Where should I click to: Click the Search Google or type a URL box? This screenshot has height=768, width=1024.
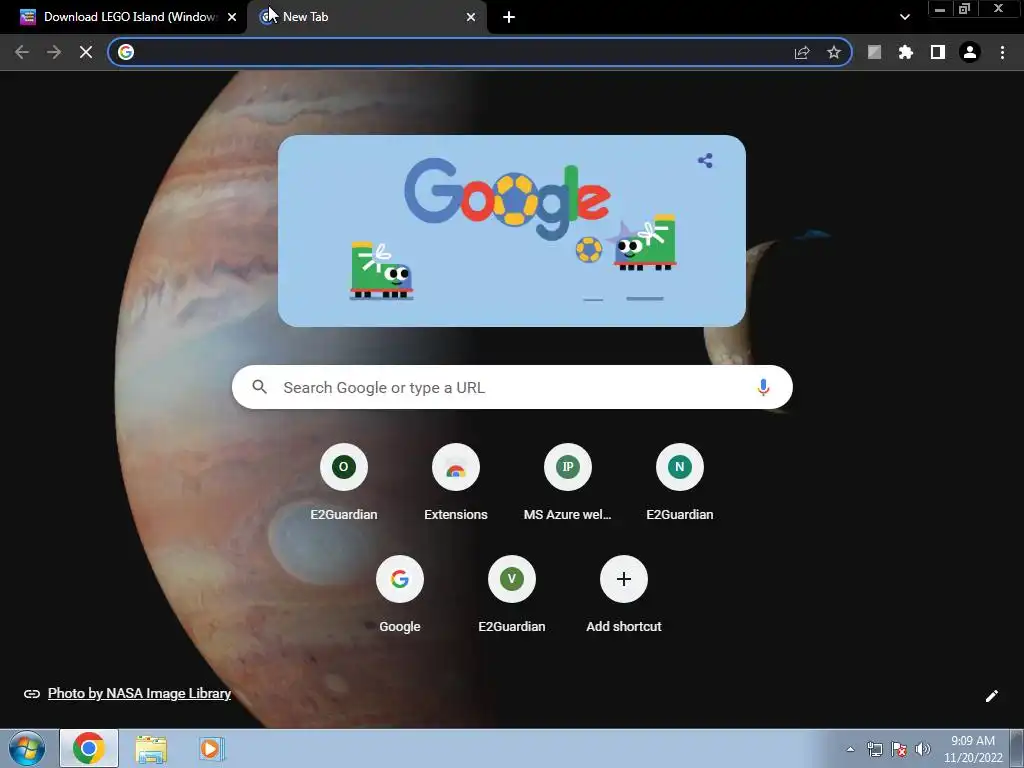(x=512, y=387)
